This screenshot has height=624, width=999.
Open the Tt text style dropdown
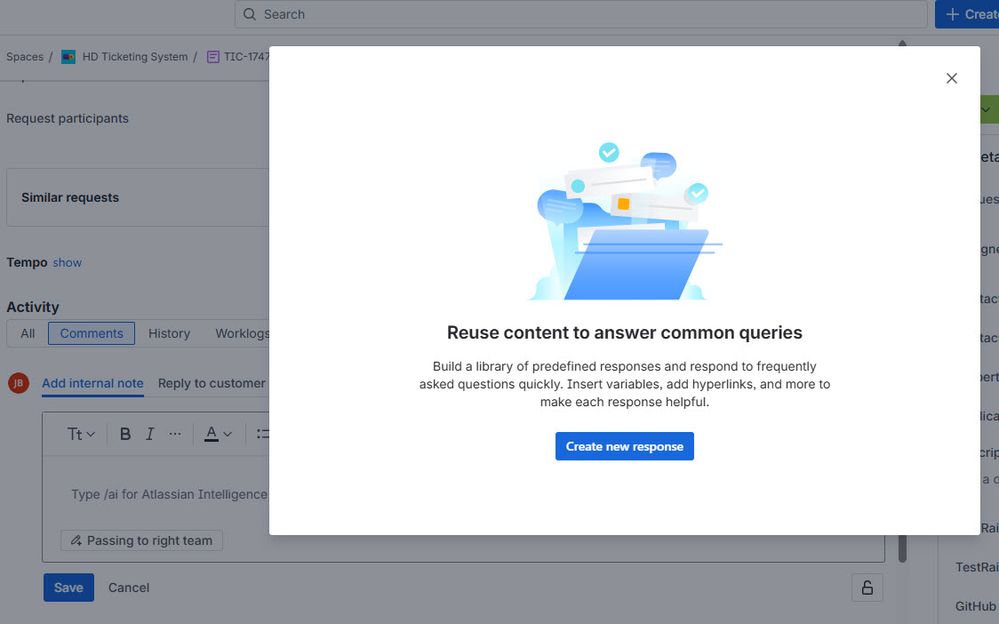78,433
